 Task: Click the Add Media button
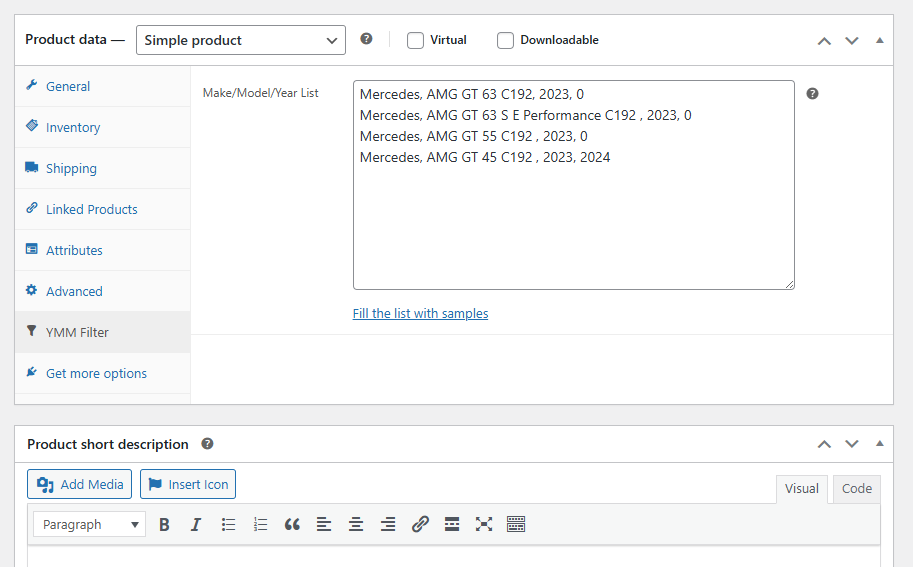click(79, 484)
